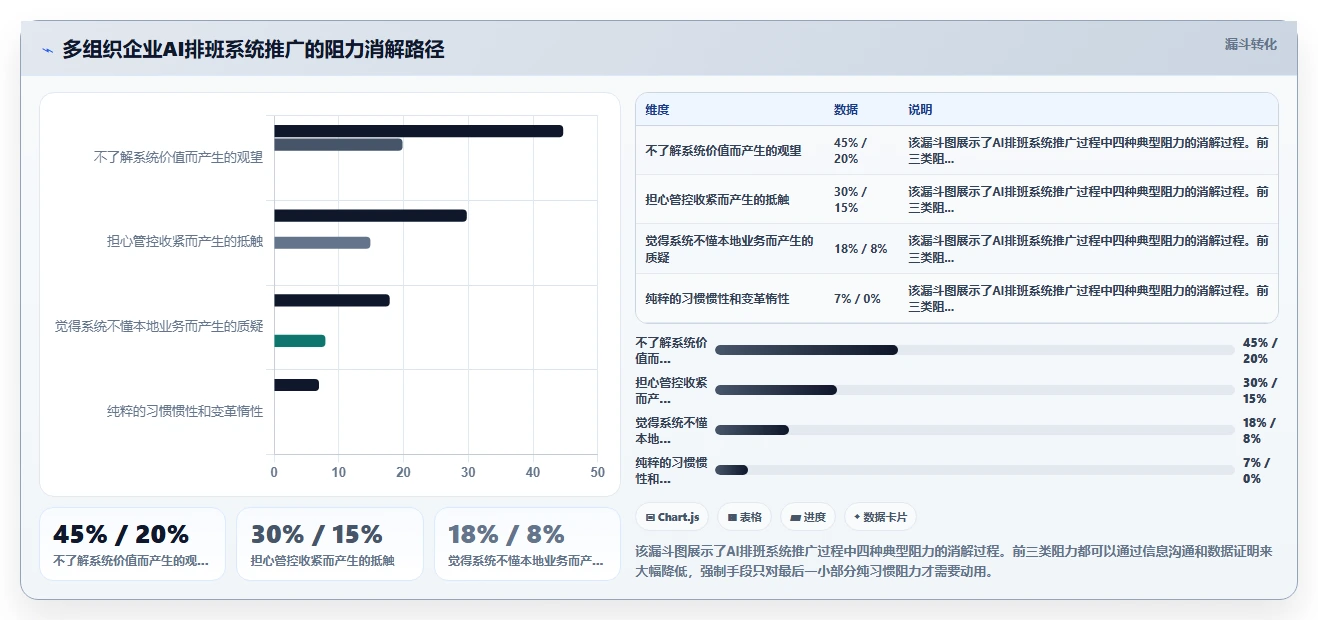Click the 45% / 20% value beside the progress bar

click(x=1260, y=350)
